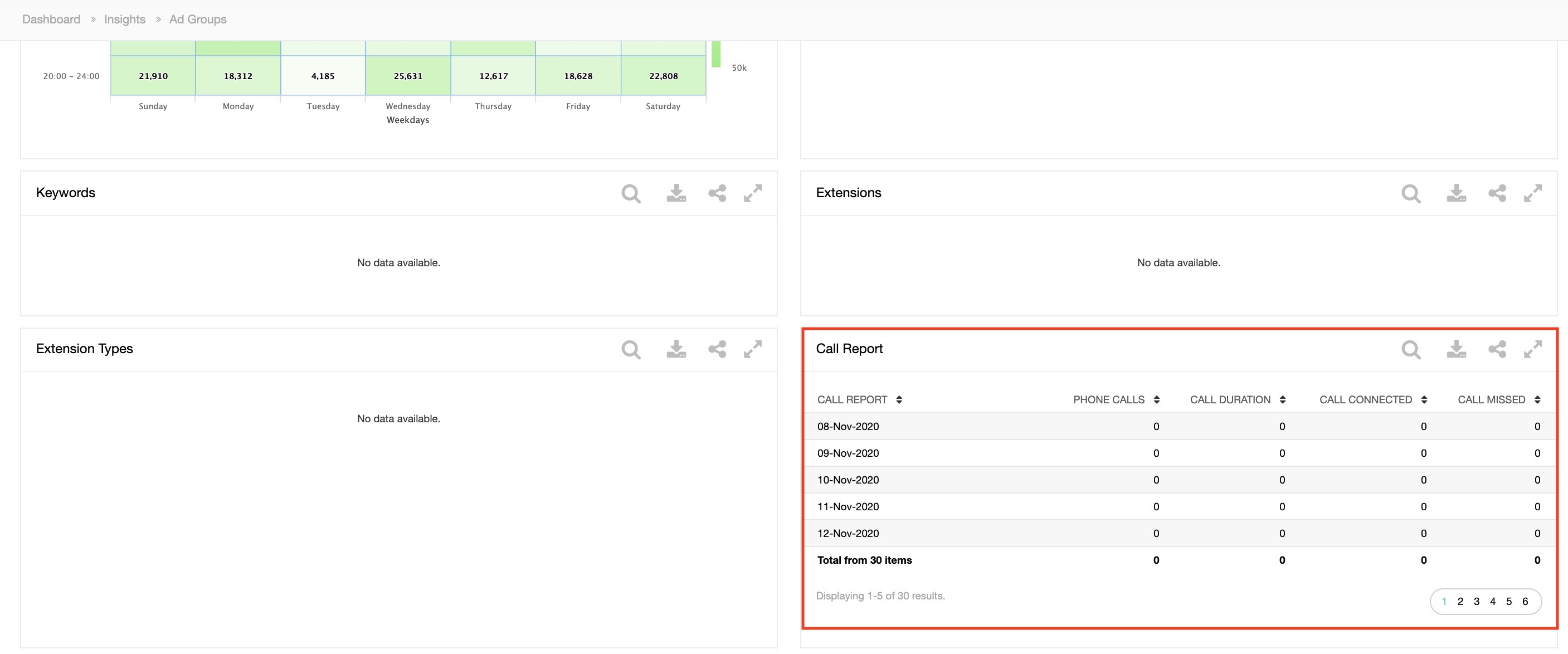Search within the Call Report panel
Image resolution: width=1568 pixels, height=654 pixels.
click(x=1410, y=349)
